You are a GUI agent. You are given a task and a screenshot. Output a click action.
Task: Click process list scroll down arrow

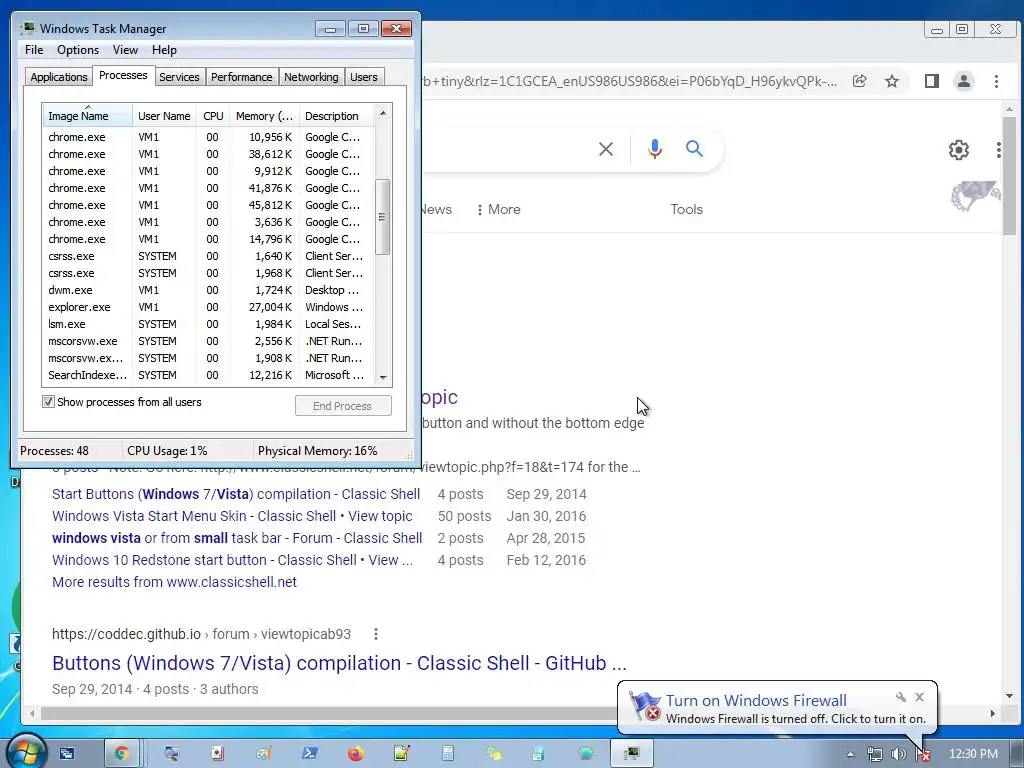[383, 377]
